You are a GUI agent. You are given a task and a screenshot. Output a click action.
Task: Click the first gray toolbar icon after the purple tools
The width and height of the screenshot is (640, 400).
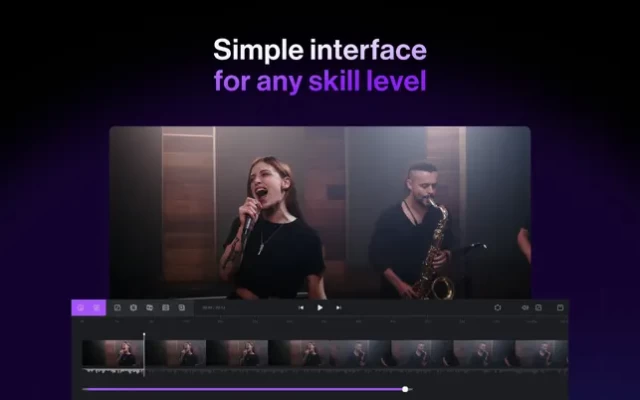pos(117,308)
